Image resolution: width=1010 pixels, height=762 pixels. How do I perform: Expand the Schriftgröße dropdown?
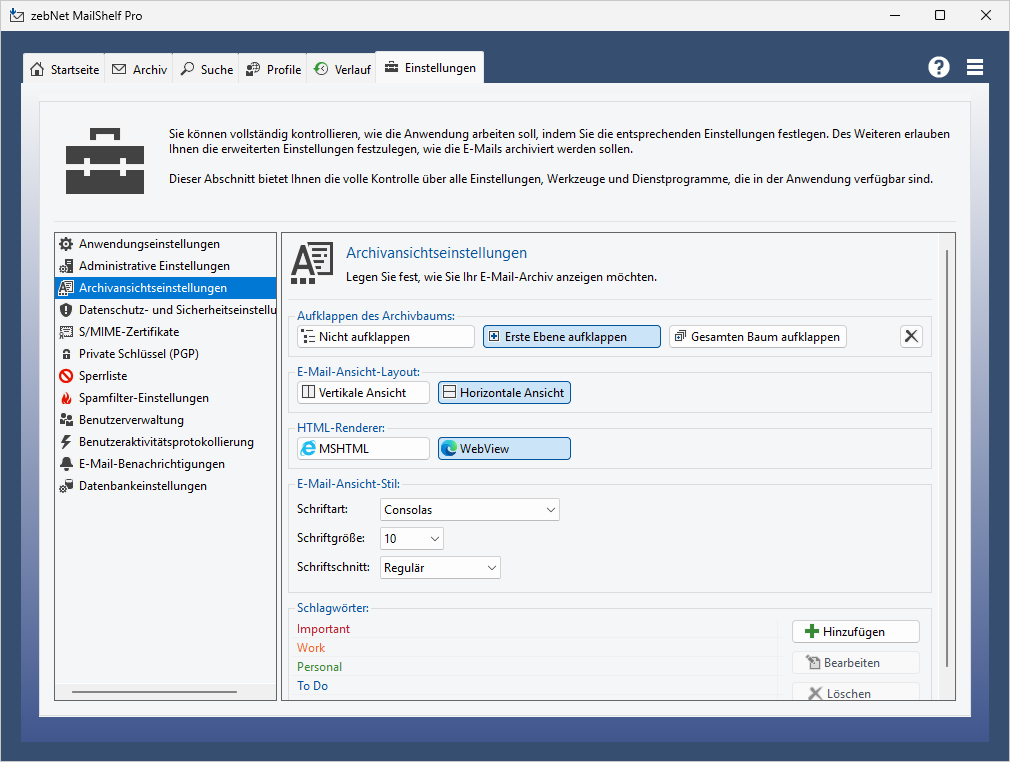[412, 539]
